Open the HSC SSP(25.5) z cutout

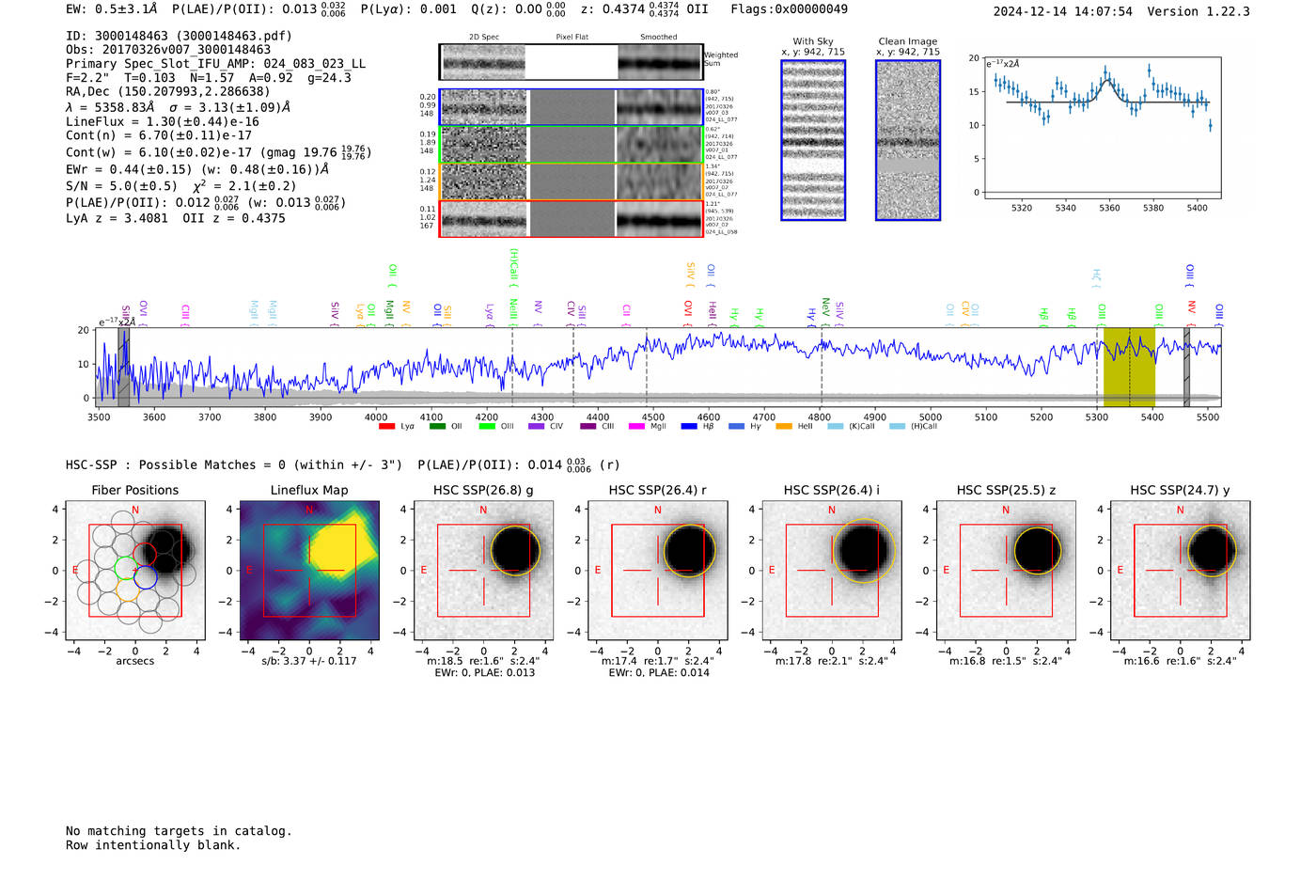click(x=1006, y=571)
